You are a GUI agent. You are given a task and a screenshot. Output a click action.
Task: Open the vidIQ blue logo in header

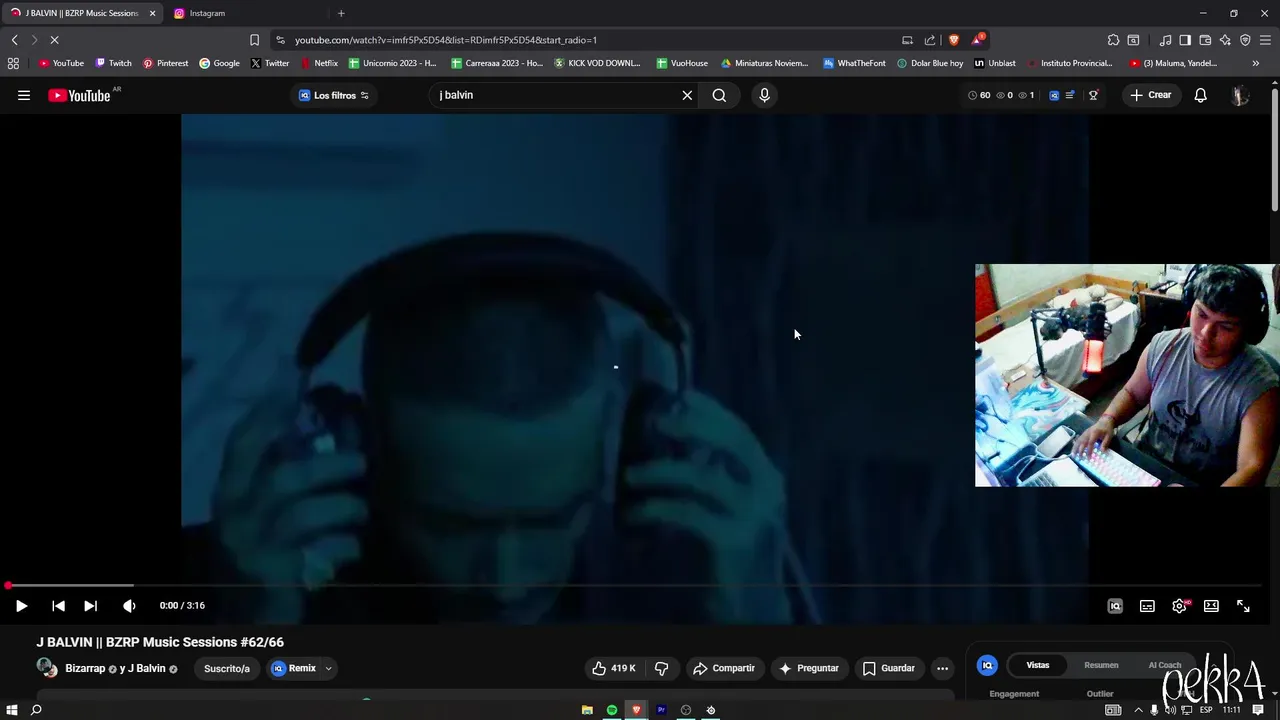[x=1054, y=95]
